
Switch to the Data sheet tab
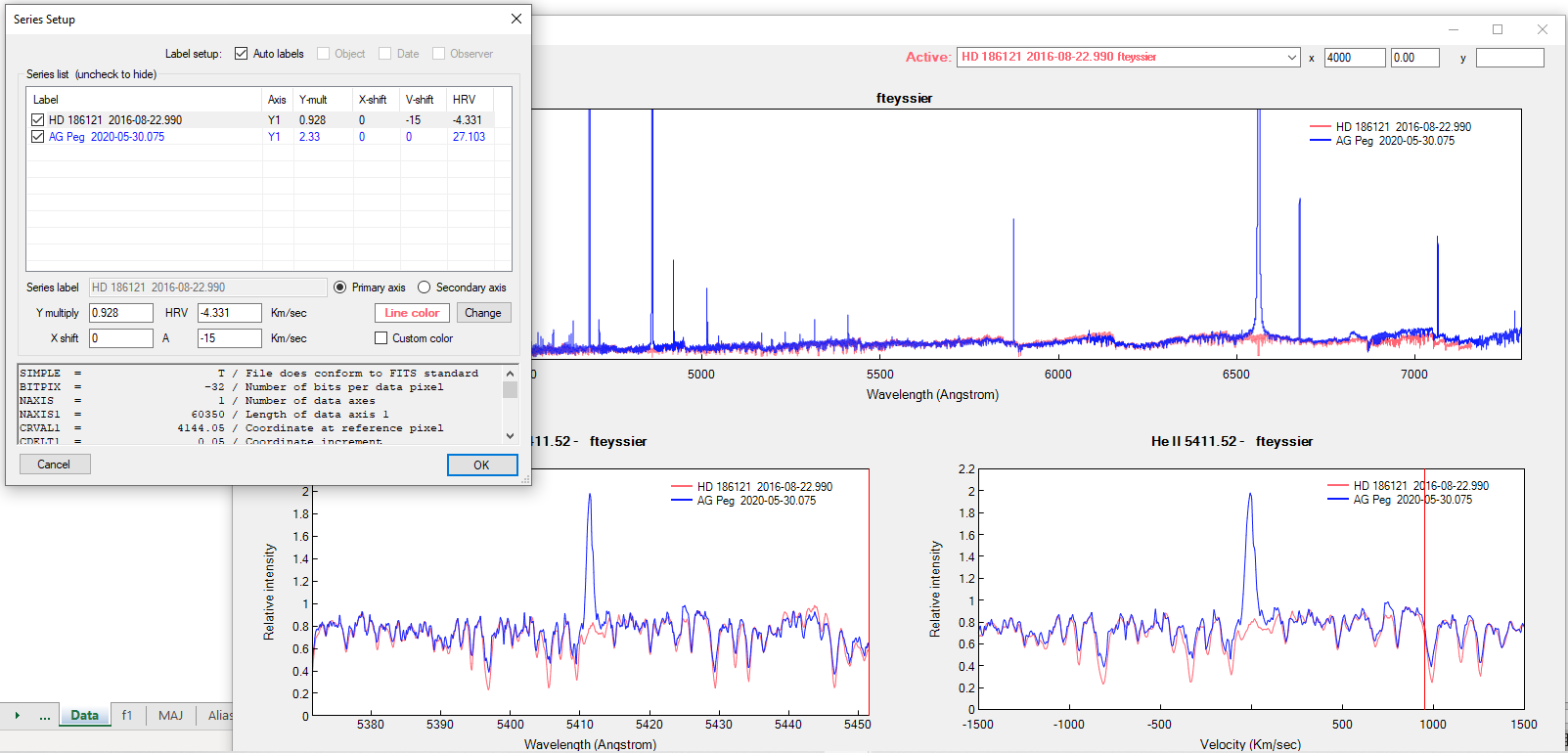(84, 716)
